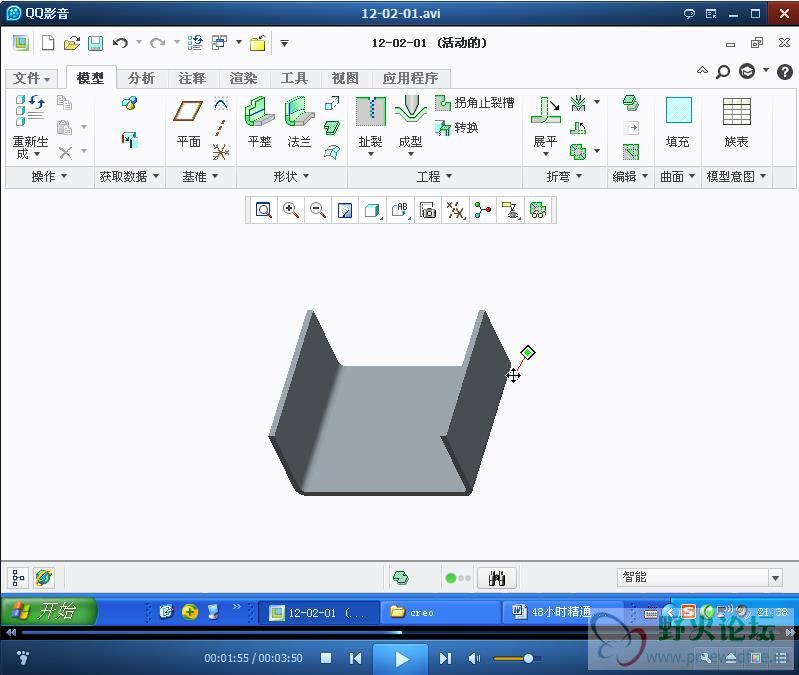Viewport: 799px width, 675px height.
Task: Open the Family Table (族表) tool
Action: [736, 123]
